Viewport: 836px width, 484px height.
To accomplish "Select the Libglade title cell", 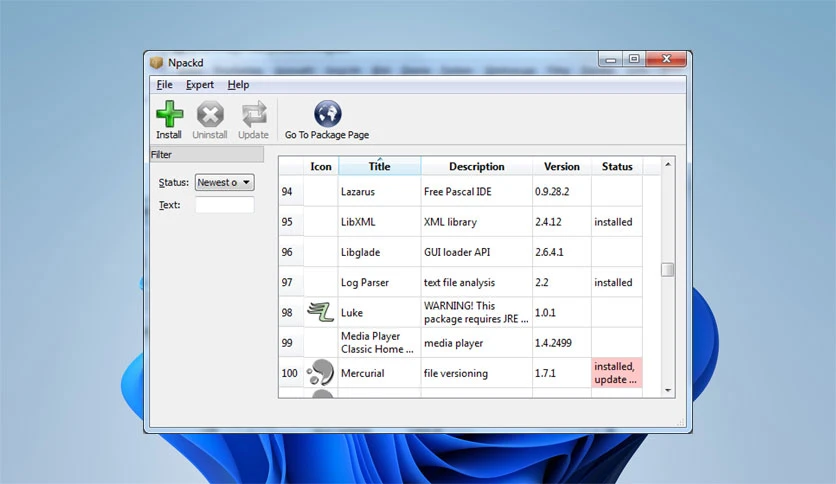I will pos(380,252).
